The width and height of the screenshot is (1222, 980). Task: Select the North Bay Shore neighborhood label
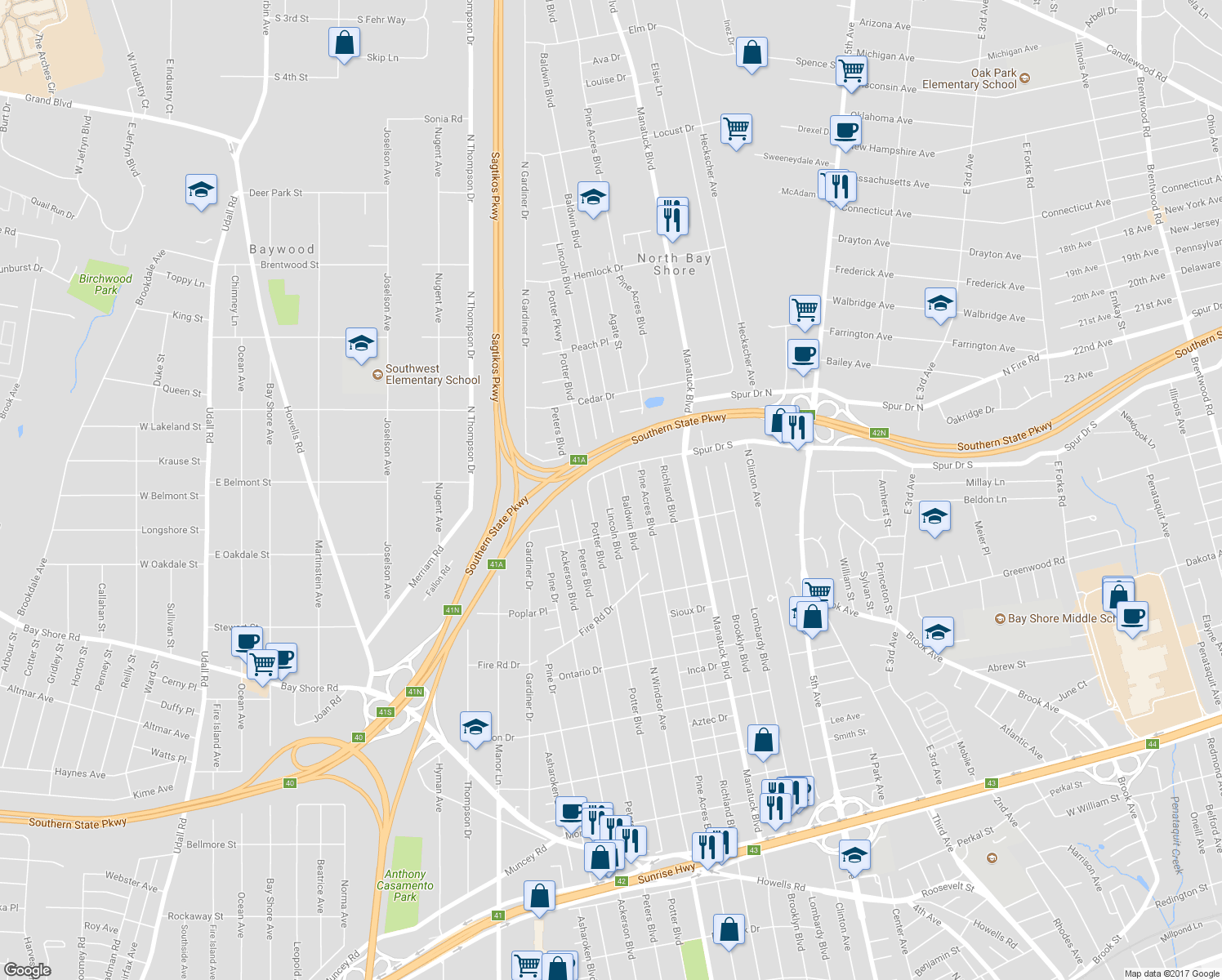675,265
